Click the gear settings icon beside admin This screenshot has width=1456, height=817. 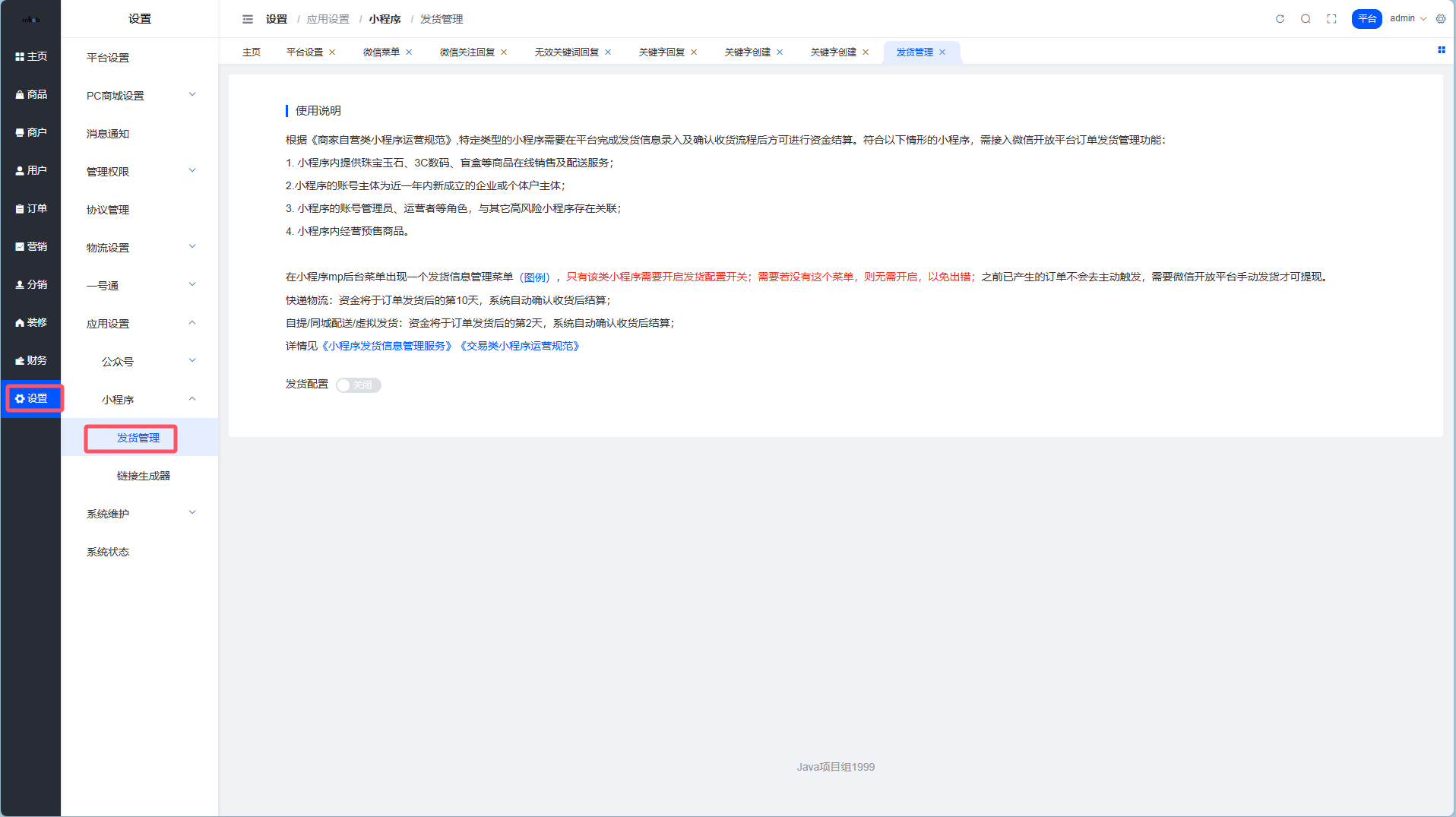(1441, 19)
